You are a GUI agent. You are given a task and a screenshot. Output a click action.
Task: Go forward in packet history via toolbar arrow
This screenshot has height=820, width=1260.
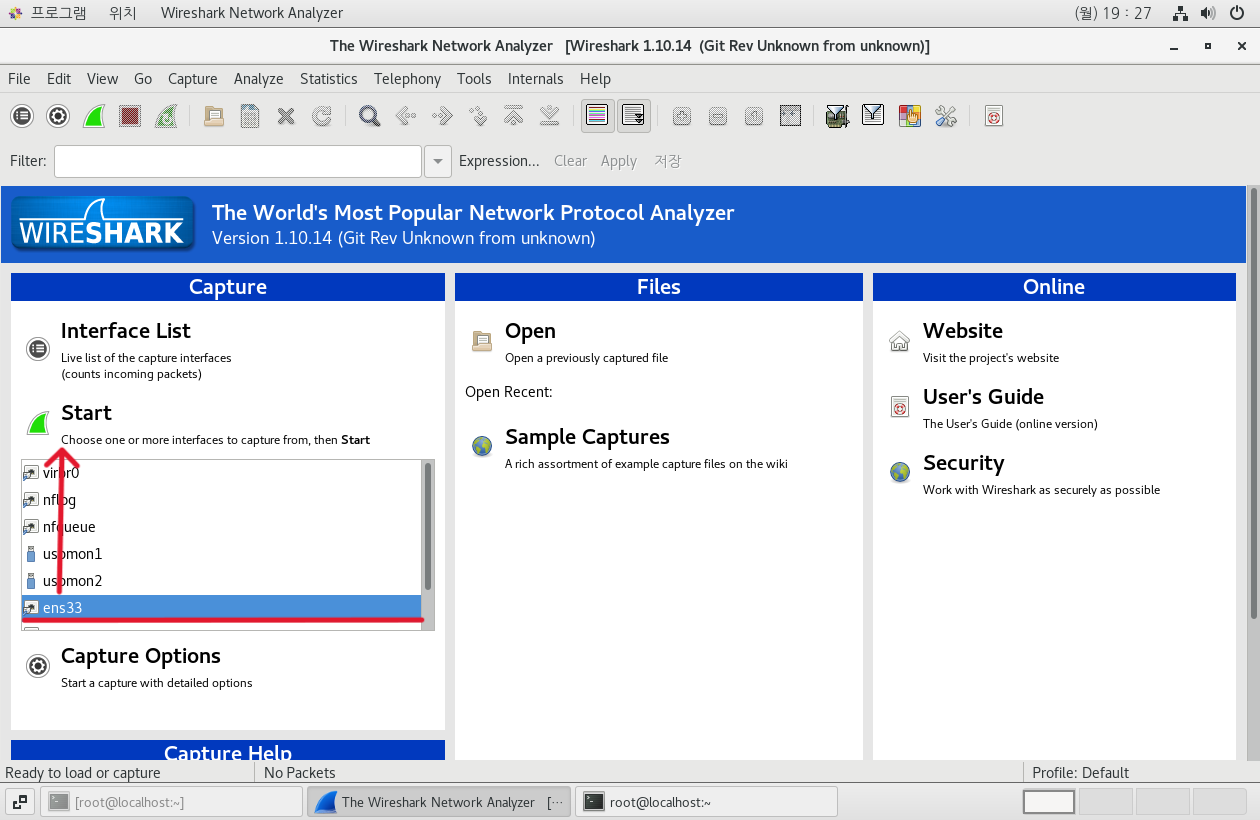pyautogui.click(x=442, y=116)
